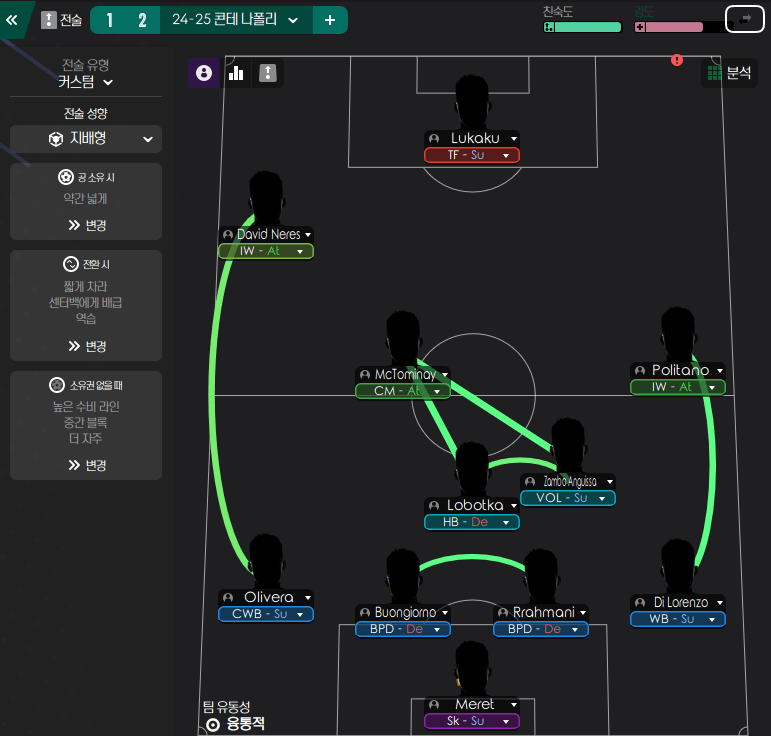Click person icon beside Rrahmani name
Screen dimensions: 771x736
503,613
